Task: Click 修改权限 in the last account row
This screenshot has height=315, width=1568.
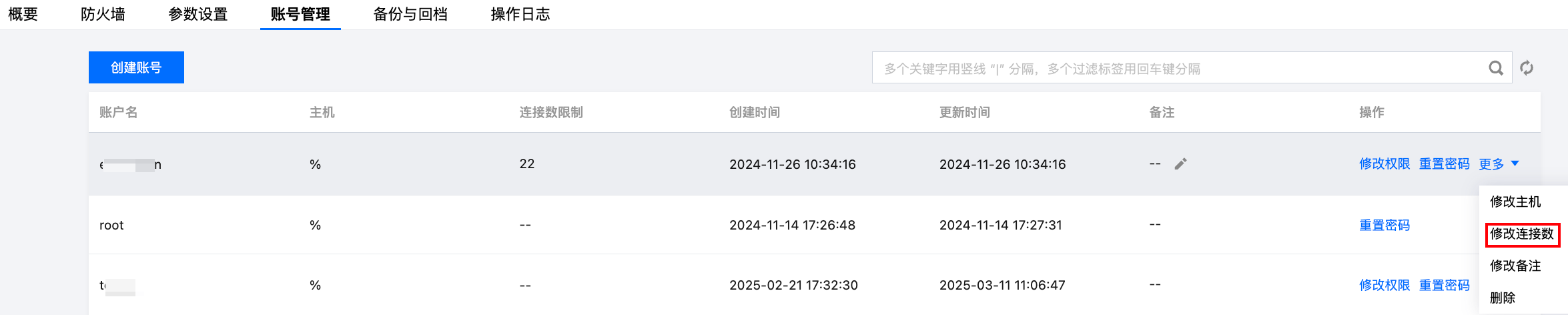Action: click(x=1385, y=286)
